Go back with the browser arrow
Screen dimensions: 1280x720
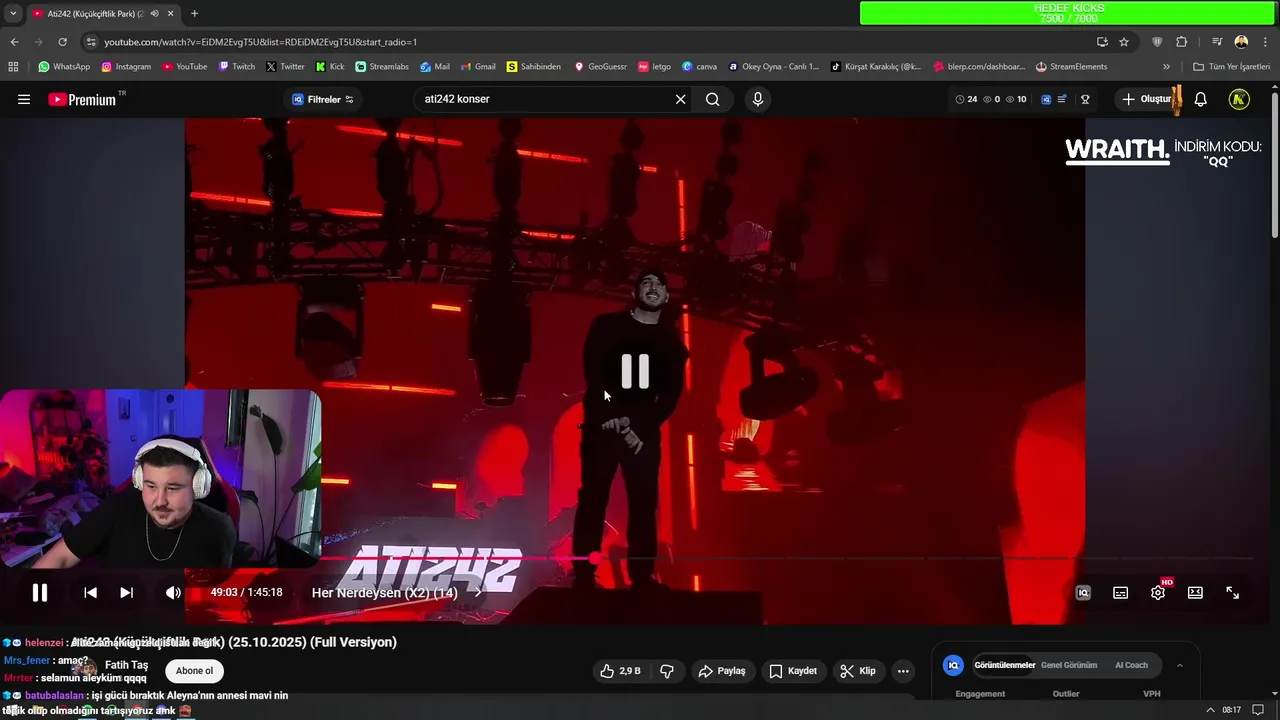coord(14,42)
